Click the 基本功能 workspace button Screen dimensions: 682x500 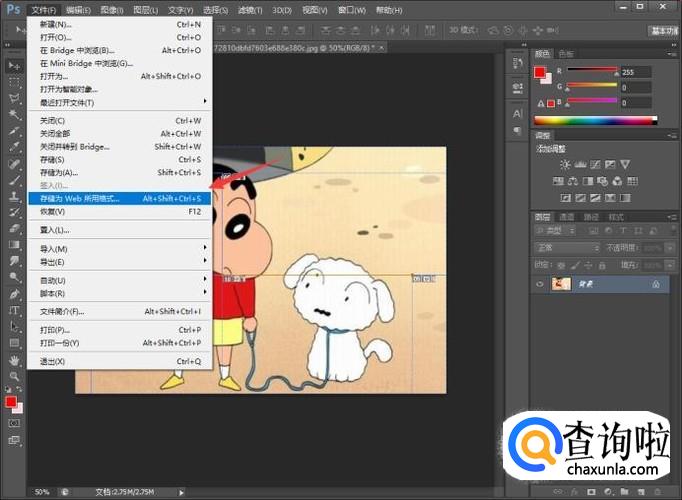pos(663,30)
